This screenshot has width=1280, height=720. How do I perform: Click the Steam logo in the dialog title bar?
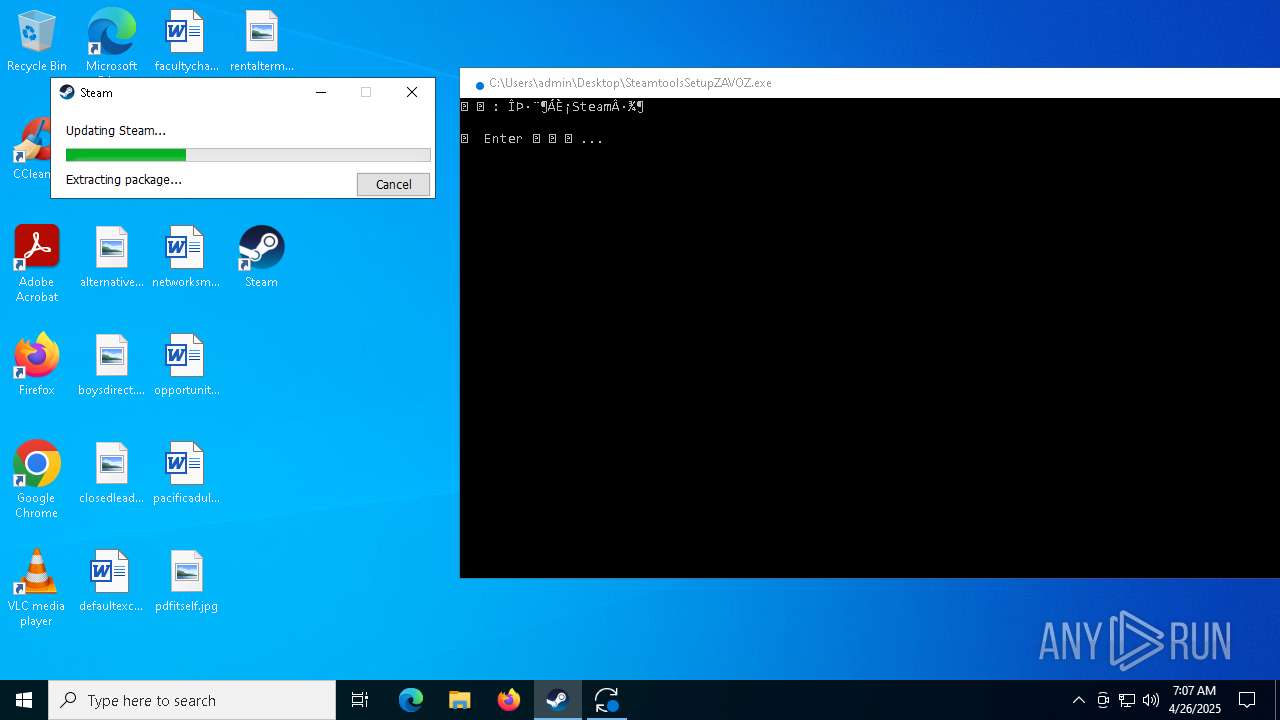point(67,92)
